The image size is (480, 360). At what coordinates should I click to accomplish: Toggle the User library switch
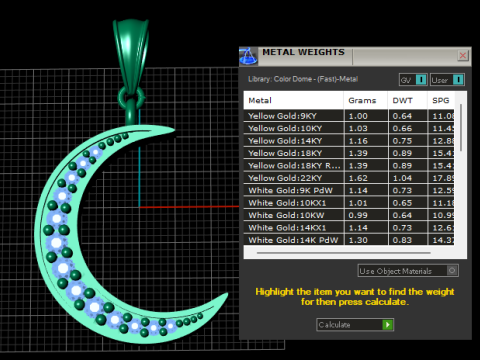point(447,80)
